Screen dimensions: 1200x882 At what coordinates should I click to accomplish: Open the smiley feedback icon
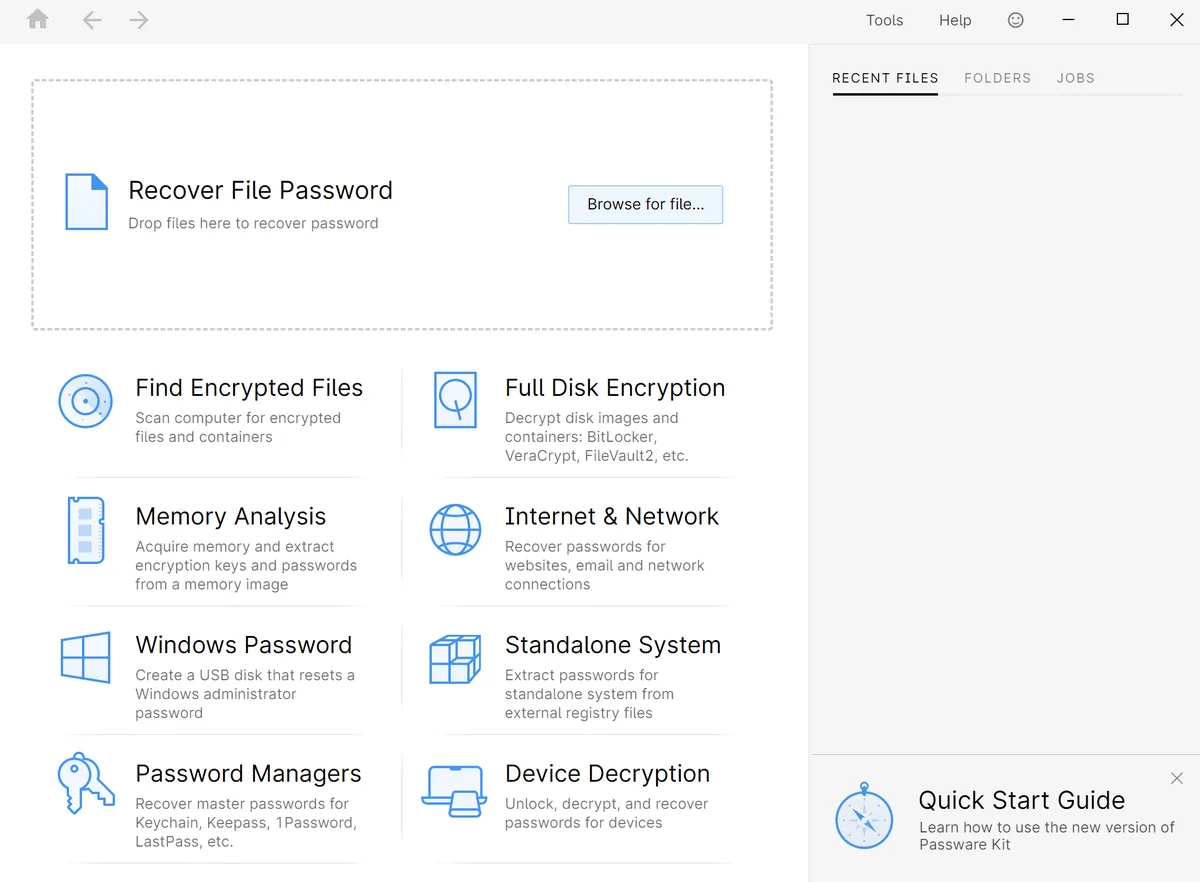pos(1016,20)
